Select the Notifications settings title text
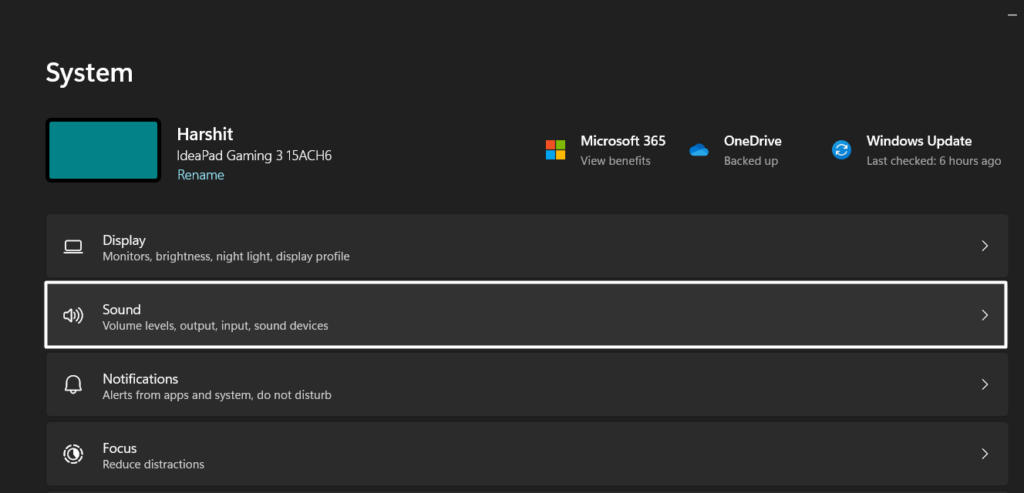This screenshot has width=1024, height=493. (x=140, y=379)
